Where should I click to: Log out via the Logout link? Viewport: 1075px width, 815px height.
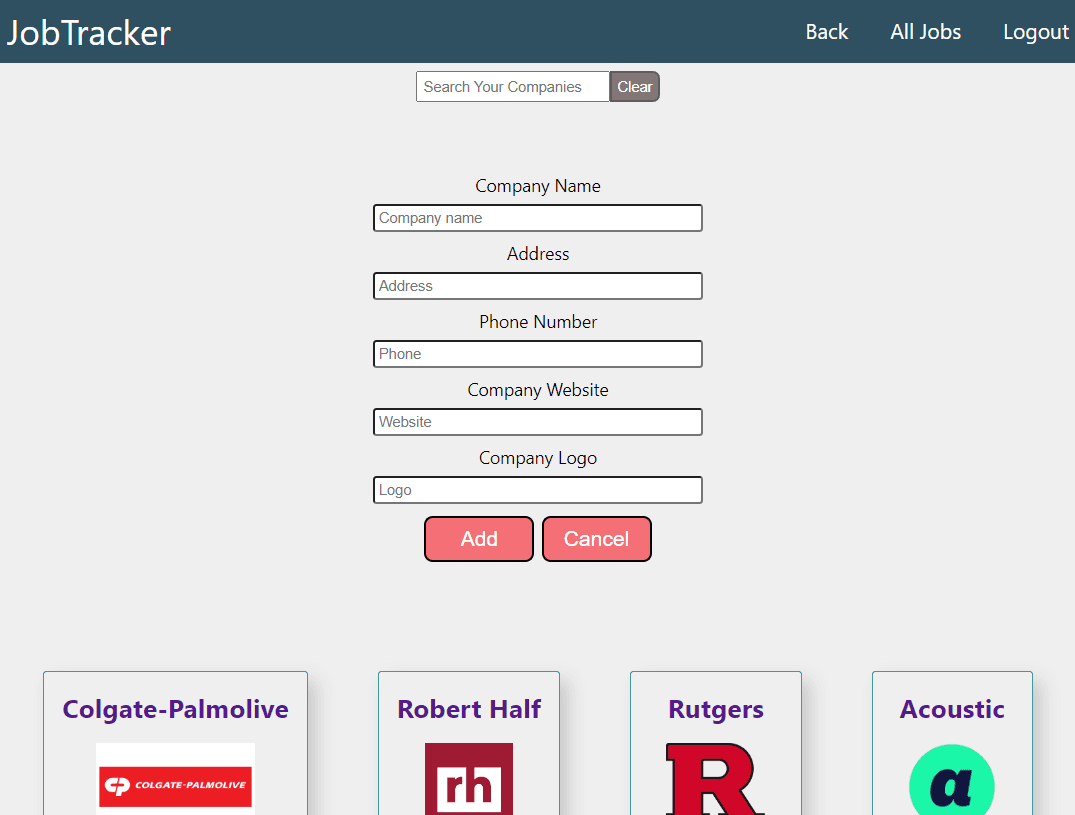coord(1036,32)
